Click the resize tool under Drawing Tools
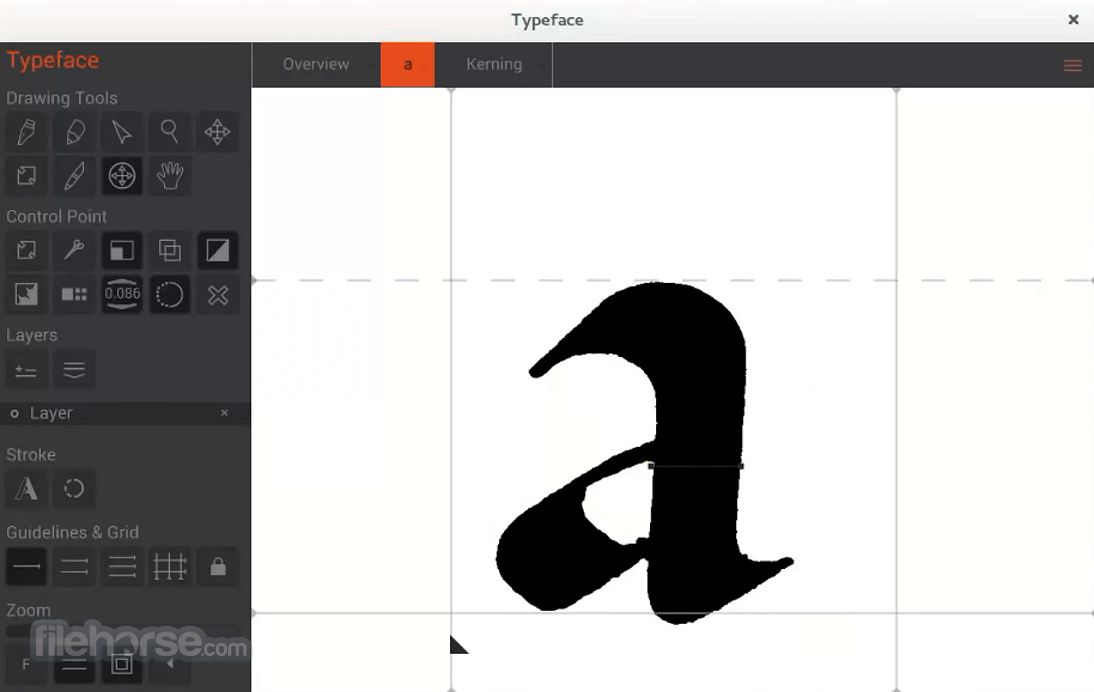 tap(27, 176)
